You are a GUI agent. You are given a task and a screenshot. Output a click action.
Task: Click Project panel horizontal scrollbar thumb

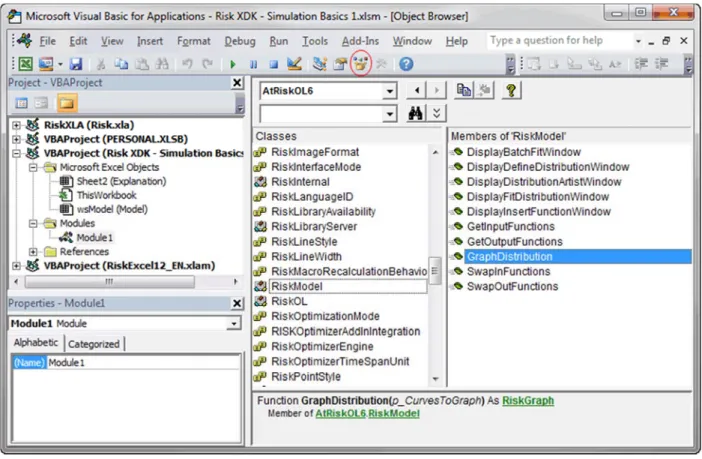pos(110,282)
